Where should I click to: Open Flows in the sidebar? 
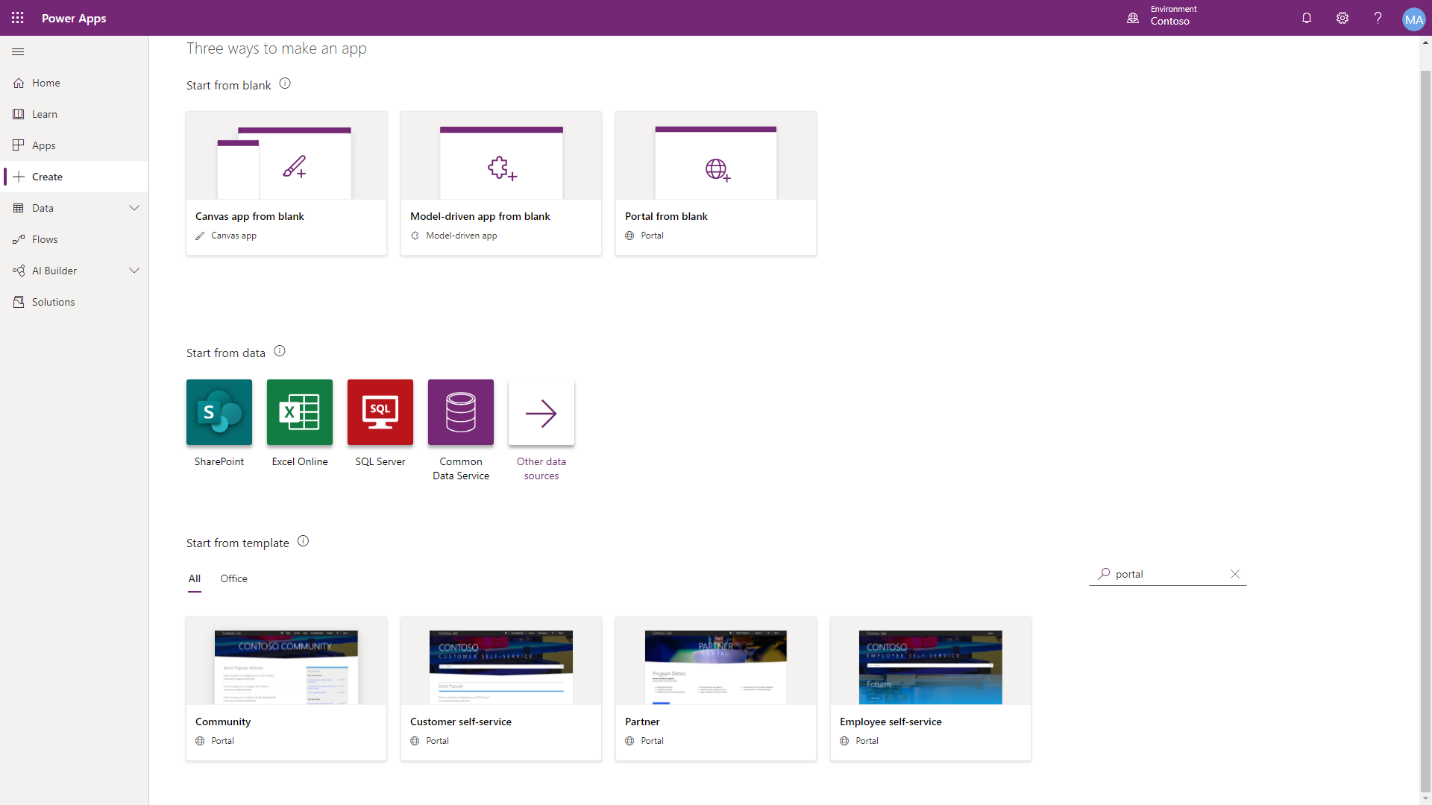(x=75, y=239)
